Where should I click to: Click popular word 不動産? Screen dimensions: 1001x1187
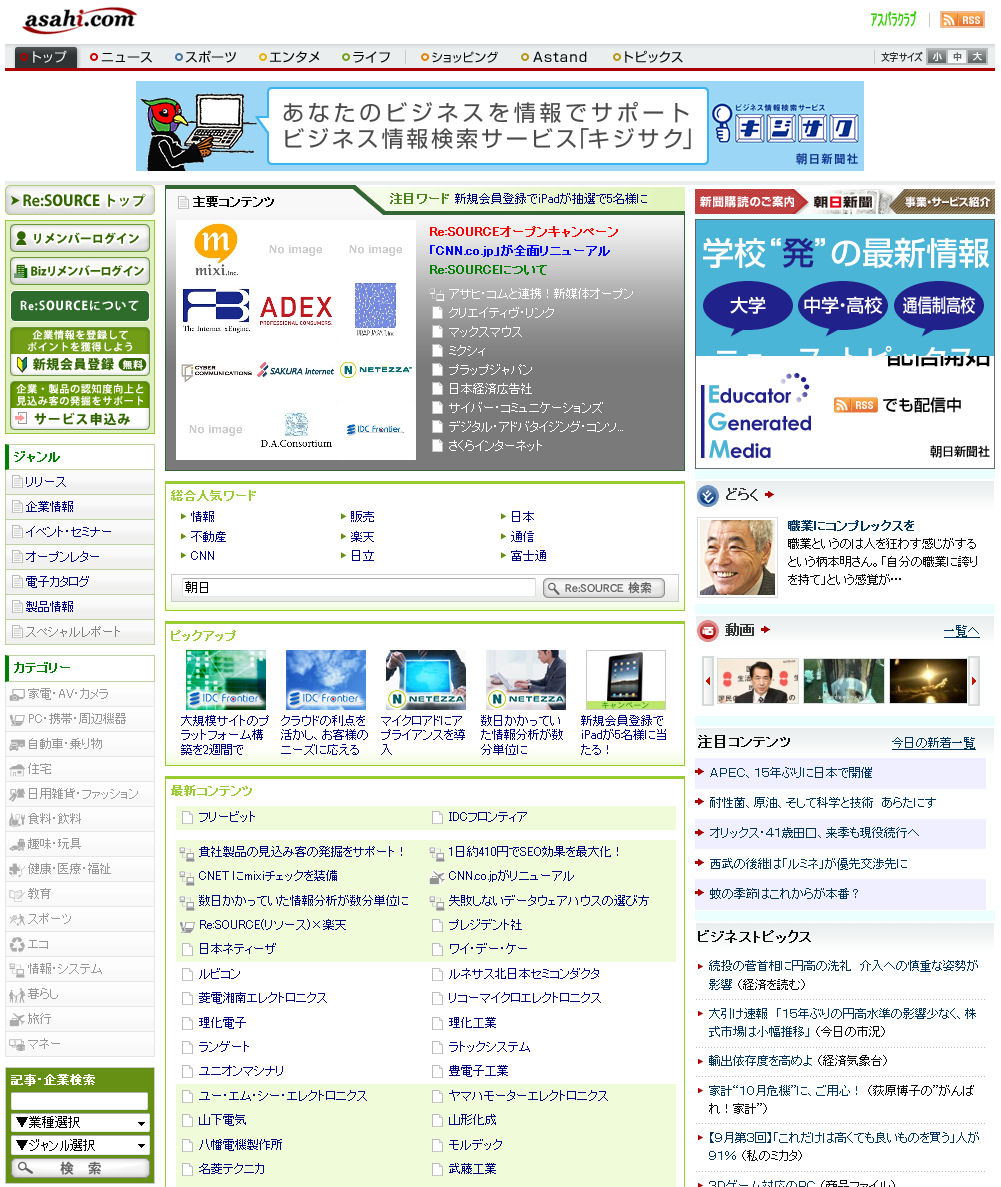point(208,536)
